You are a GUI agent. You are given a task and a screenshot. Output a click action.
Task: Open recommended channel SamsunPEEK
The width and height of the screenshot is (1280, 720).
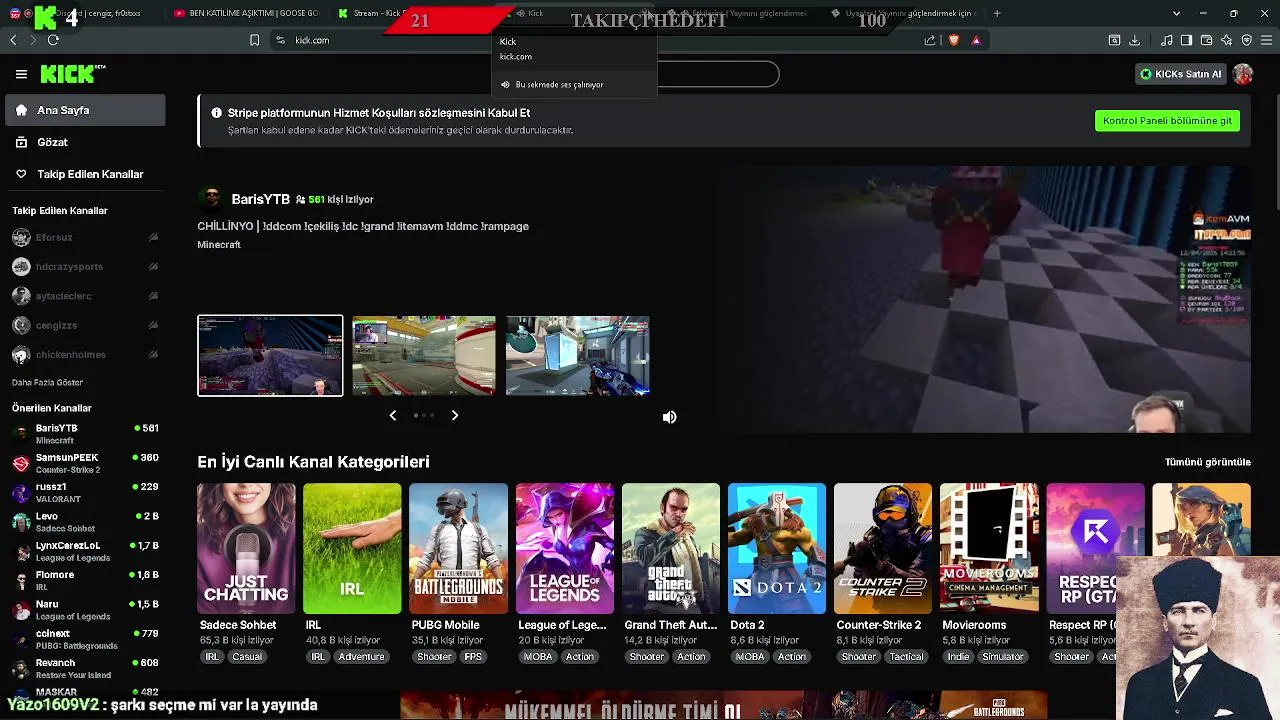[x=85, y=463]
